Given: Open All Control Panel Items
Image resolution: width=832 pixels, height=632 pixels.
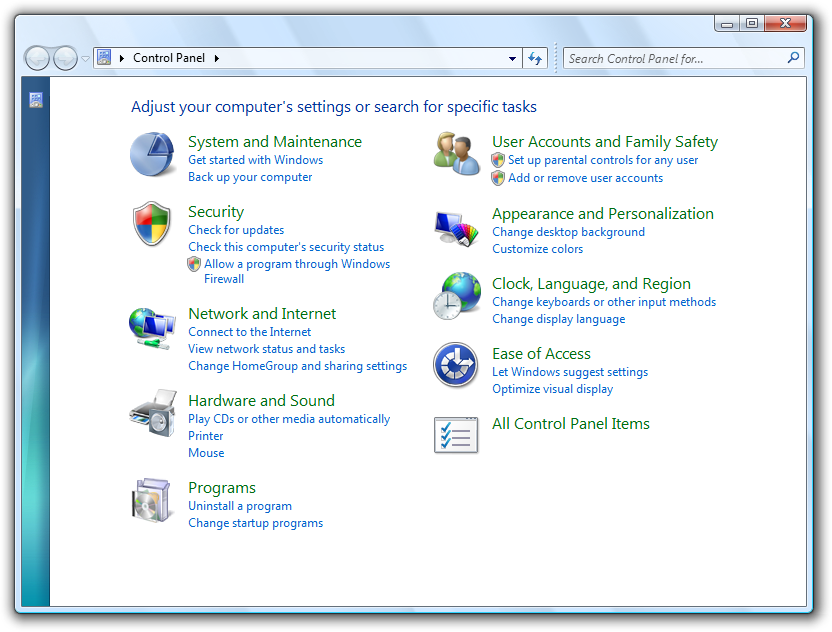Looking at the screenshot, I should point(571,424).
